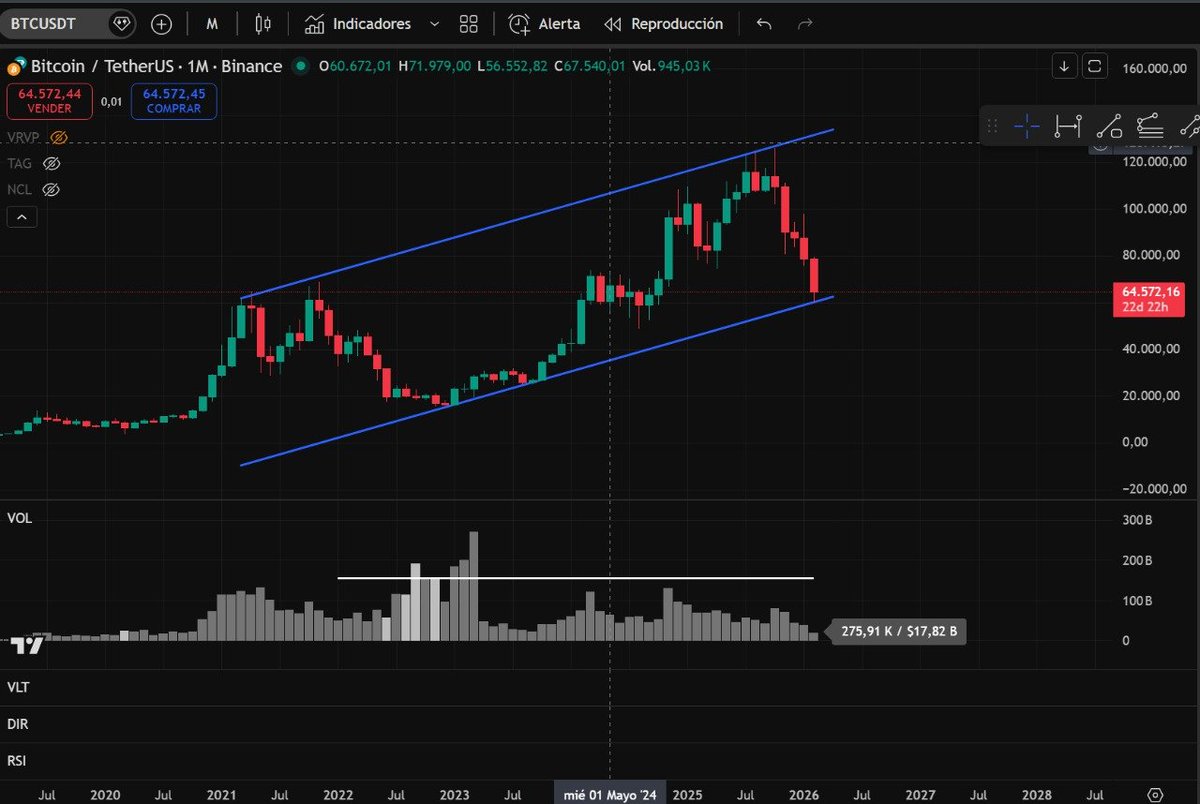Start bar replay with Reproducción
Screen dimensions: 1200x804
point(664,23)
